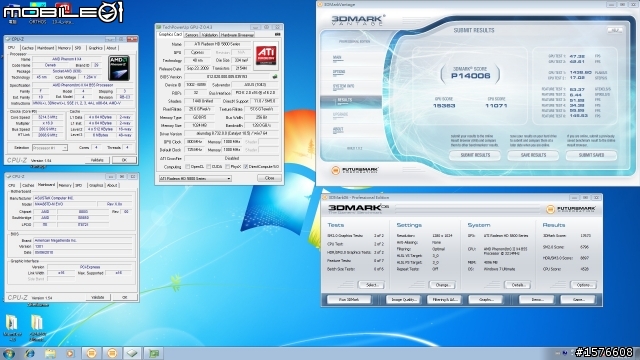Select Main in the 3DMark Vantage sidebar
640x360 pixels.
tap(337, 58)
